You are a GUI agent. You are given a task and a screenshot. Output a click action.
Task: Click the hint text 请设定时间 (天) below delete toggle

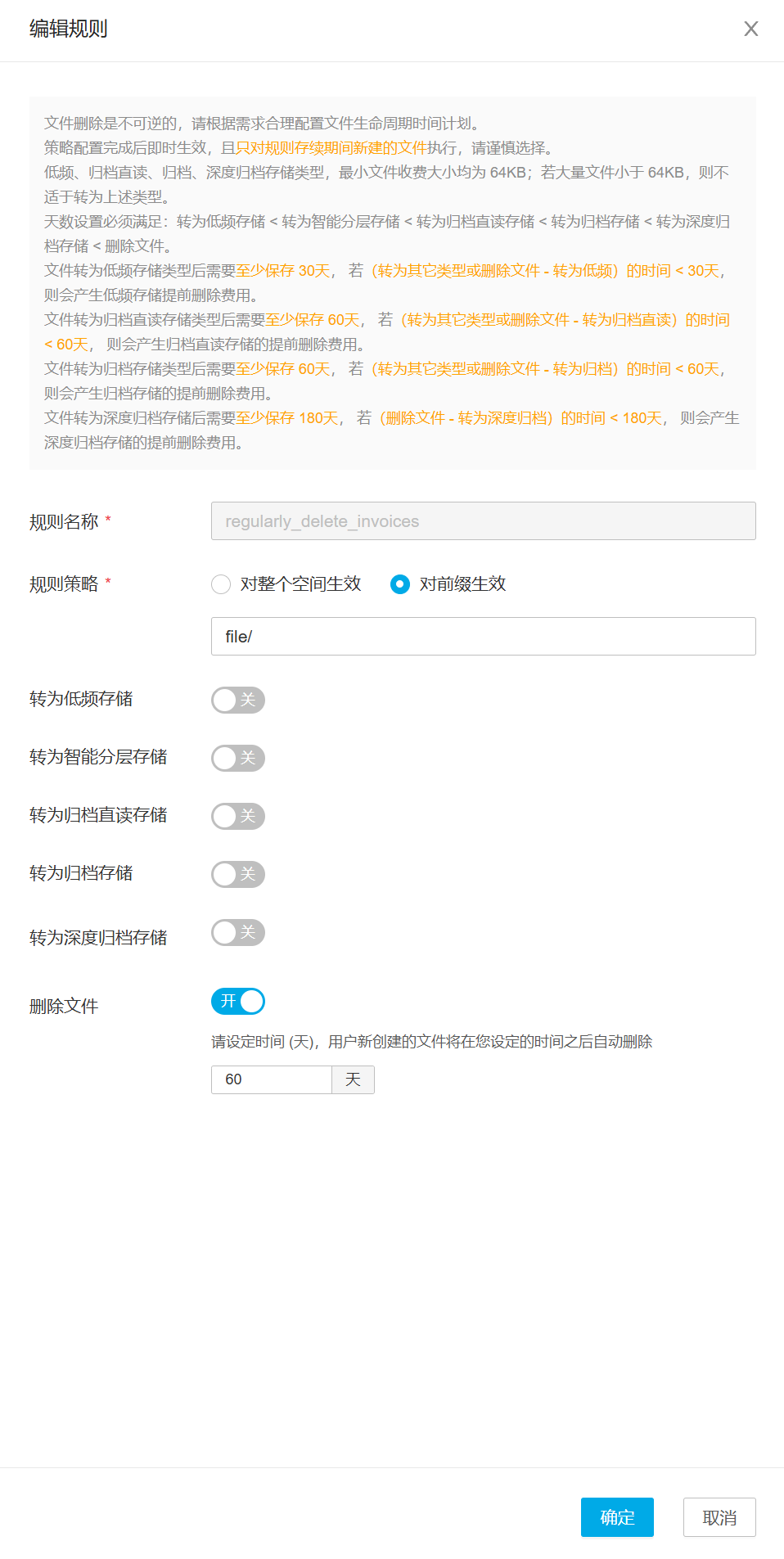pos(263,1042)
